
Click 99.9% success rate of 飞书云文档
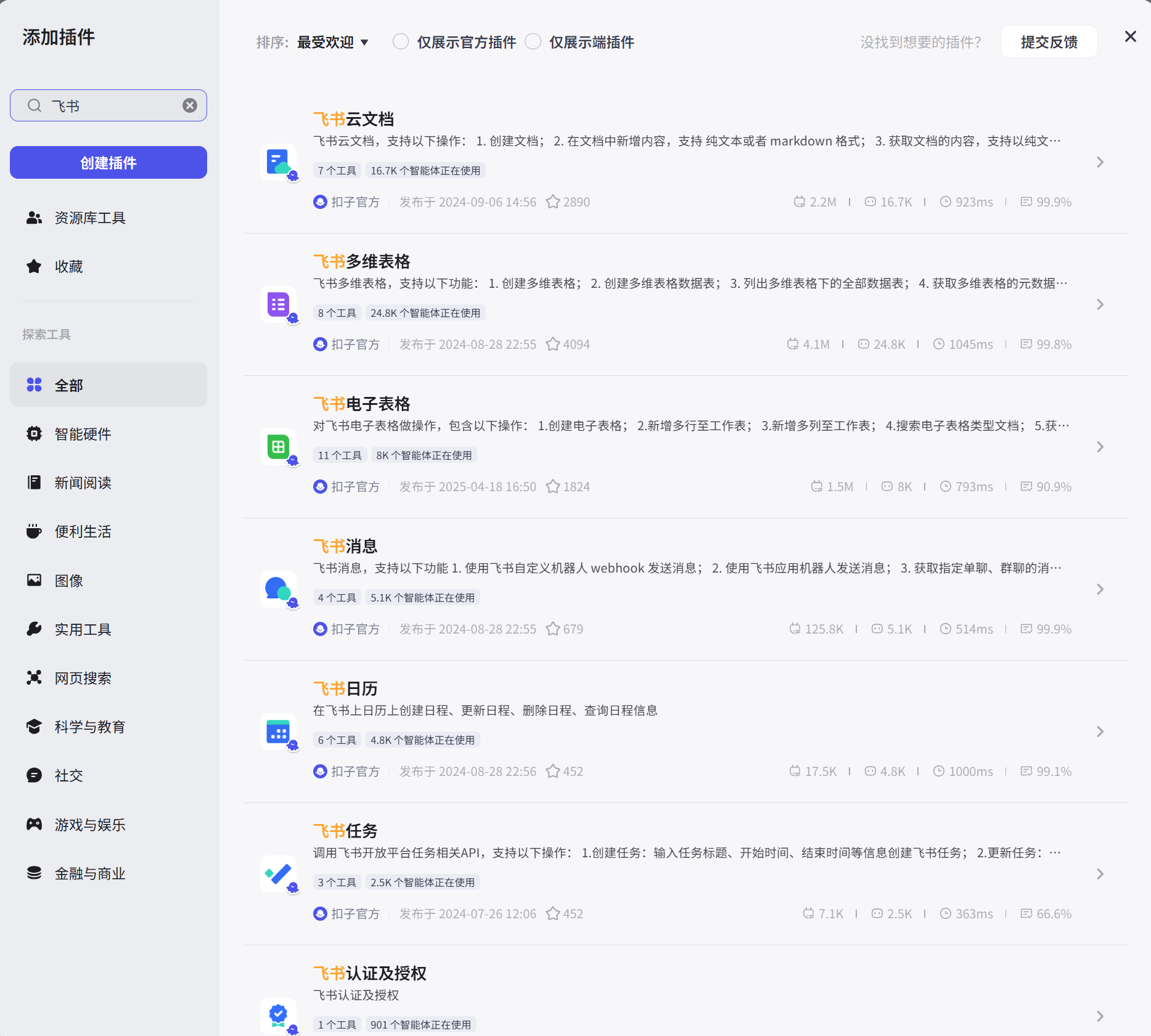point(1046,202)
